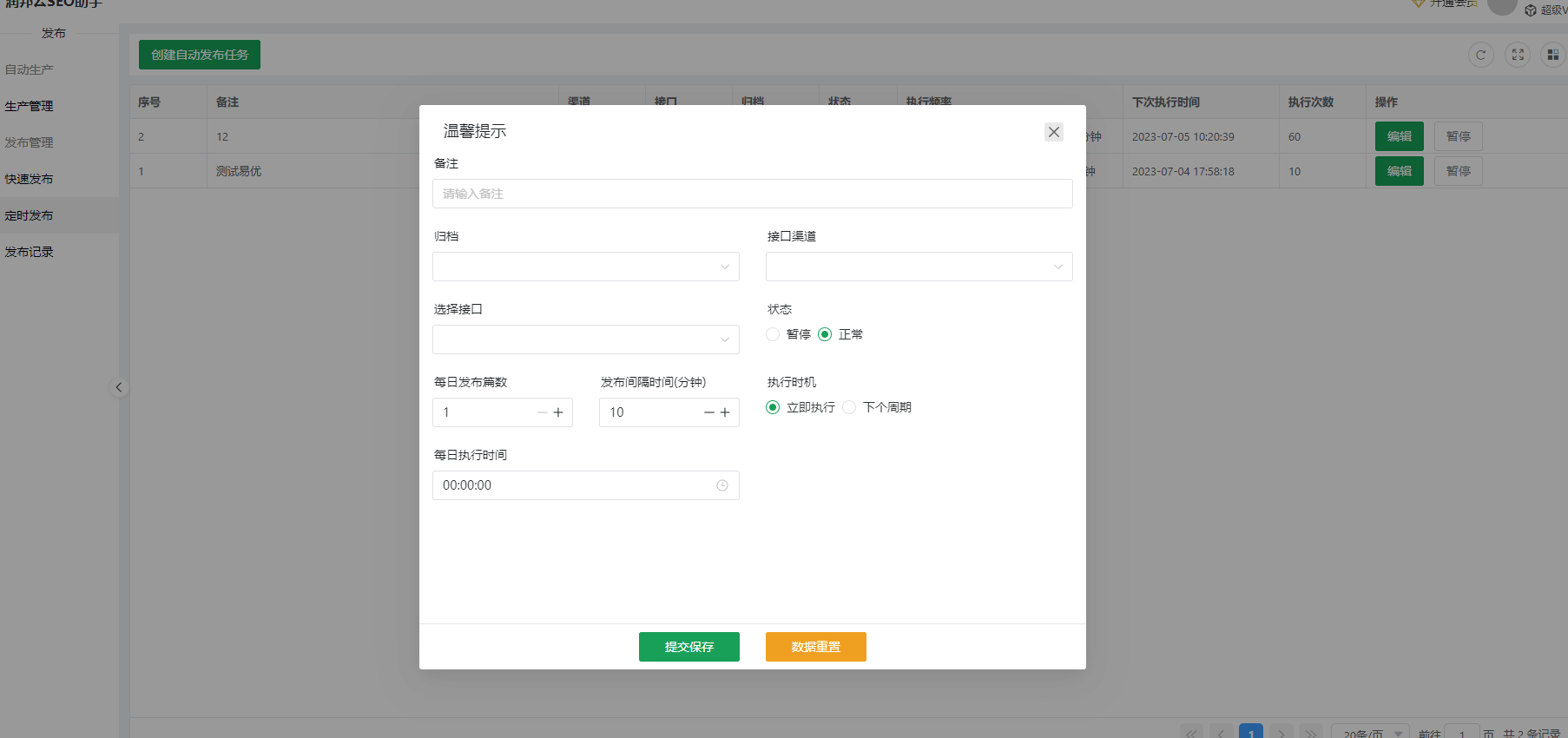This screenshot has width=1568, height=738.
Task: Select the 暂停 status radio
Action: tap(773, 334)
